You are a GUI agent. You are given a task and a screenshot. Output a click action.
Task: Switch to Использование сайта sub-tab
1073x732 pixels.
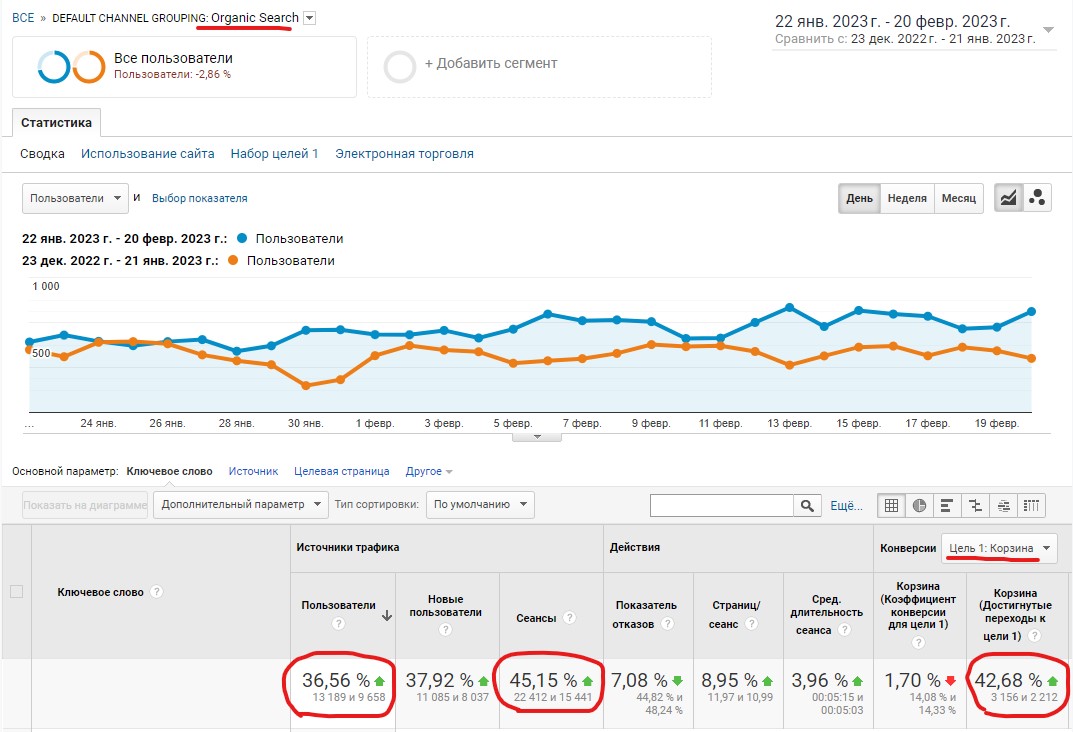pos(148,154)
